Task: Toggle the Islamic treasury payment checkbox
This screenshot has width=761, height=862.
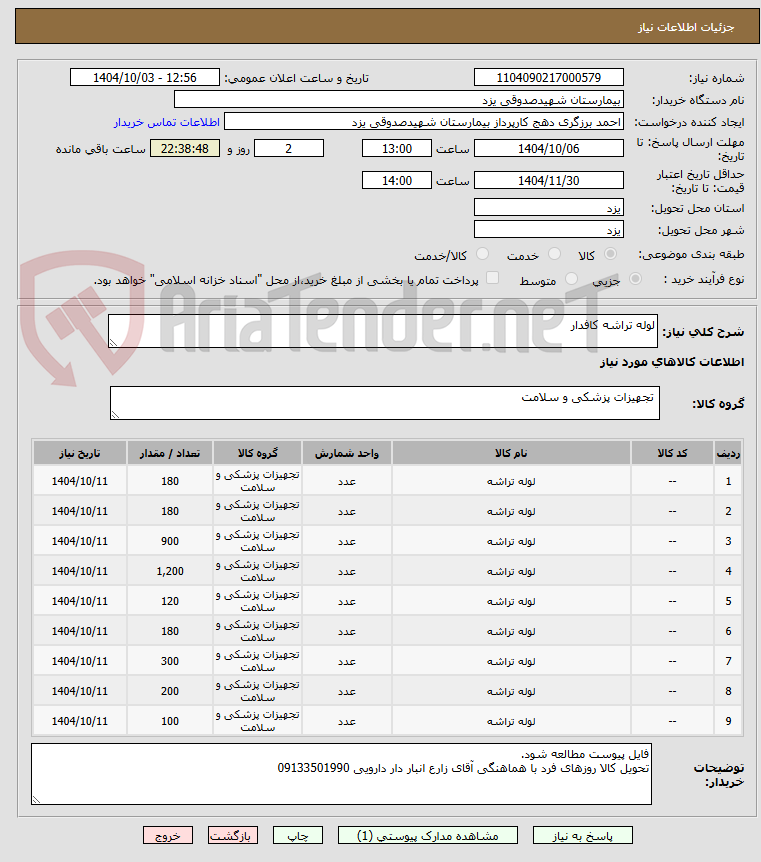Action: pos(493,278)
